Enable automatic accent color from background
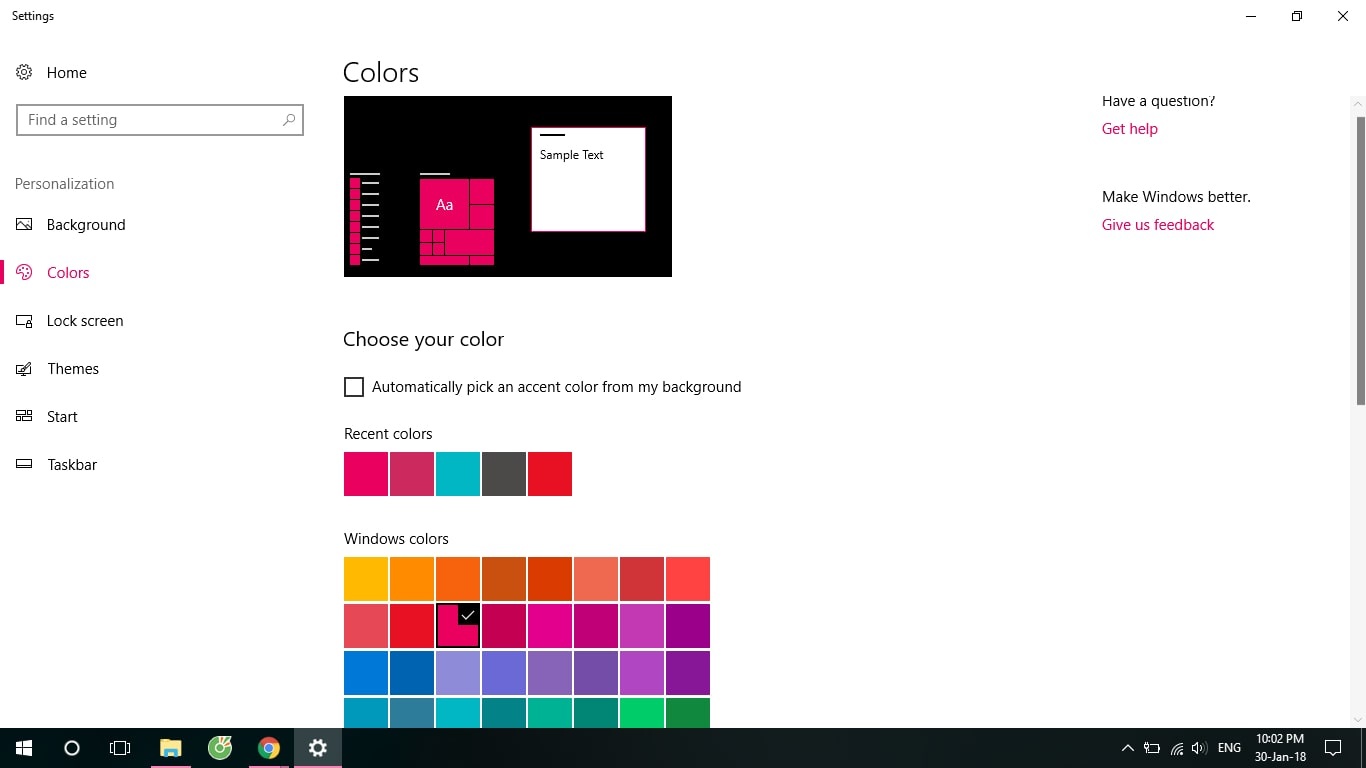1366x768 pixels. pos(354,387)
